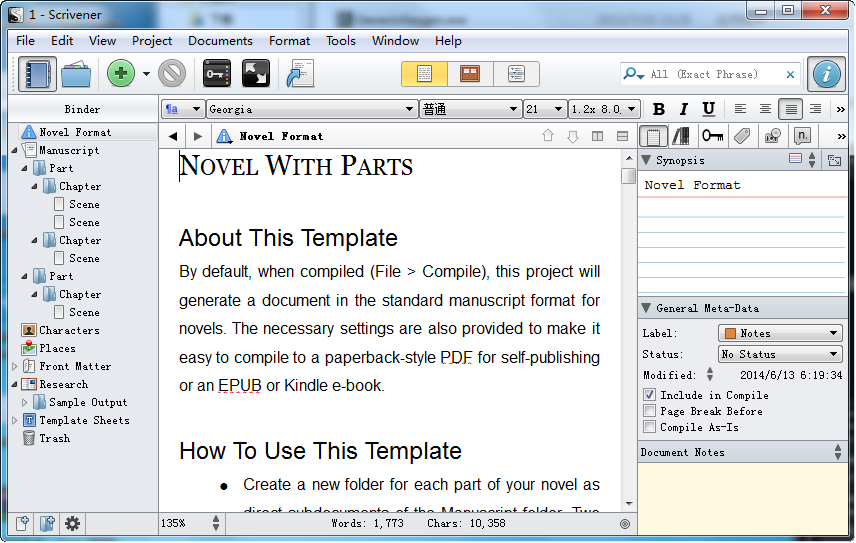The width and height of the screenshot is (856, 543).
Task: Open the Documents menu
Action: tap(220, 41)
